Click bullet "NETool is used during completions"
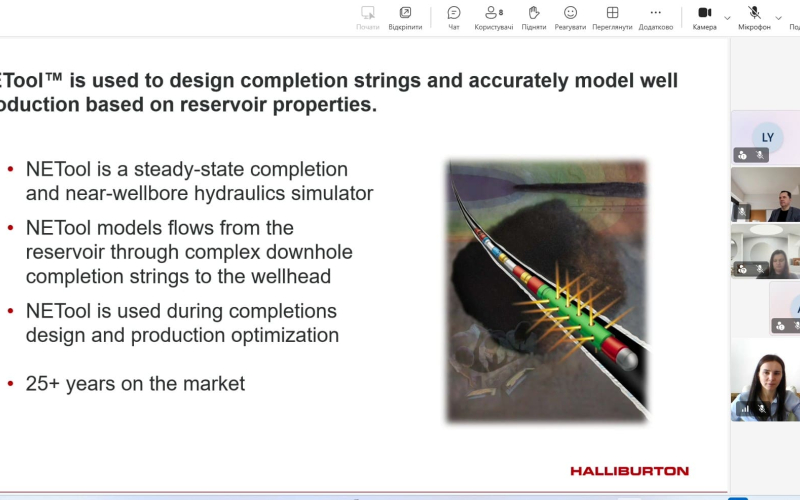This screenshot has height=500, width=800. pyautogui.click(x=181, y=311)
